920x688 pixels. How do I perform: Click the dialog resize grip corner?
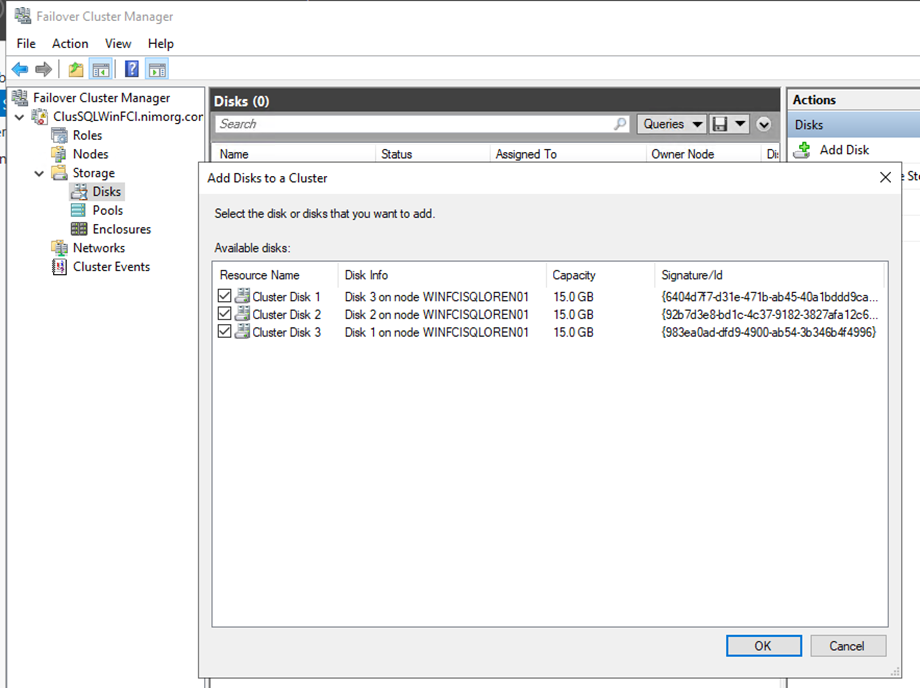coord(895,672)
